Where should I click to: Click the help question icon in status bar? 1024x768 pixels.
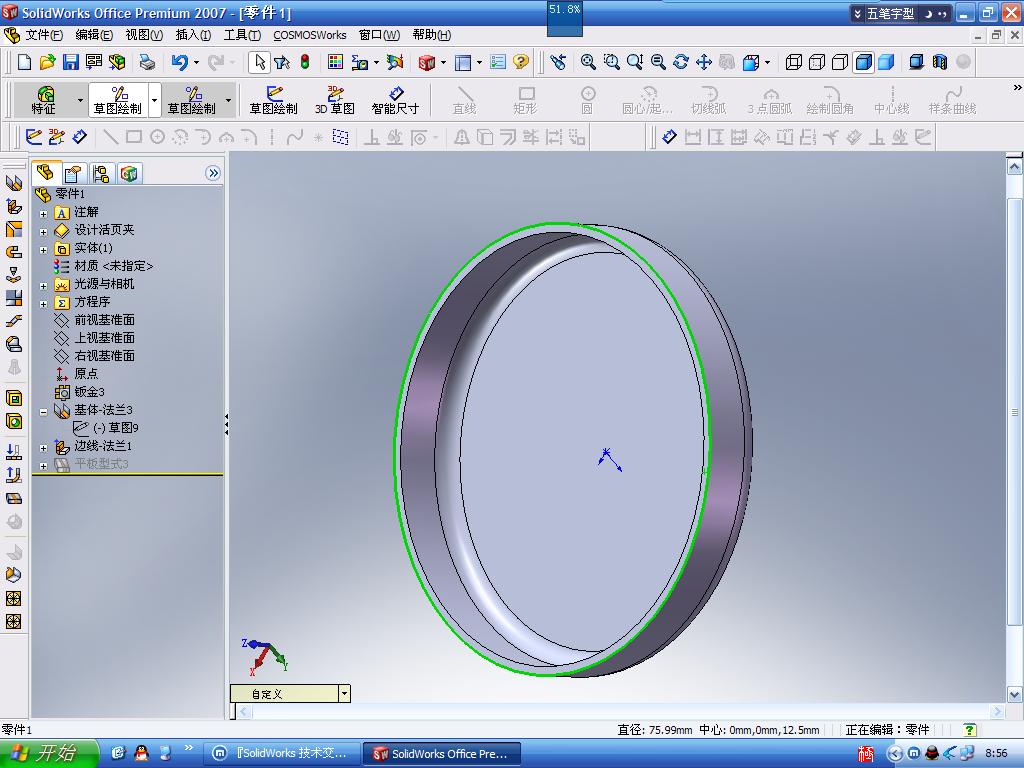(x=970, y=729)
